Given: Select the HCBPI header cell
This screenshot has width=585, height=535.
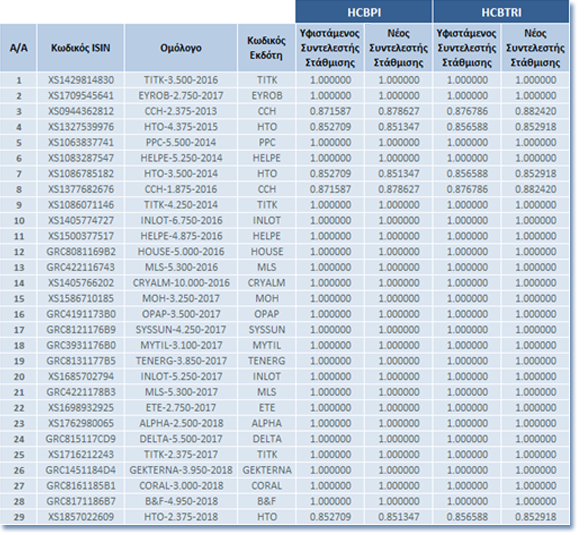Looking at the screenshot, I should coord(364,12).
